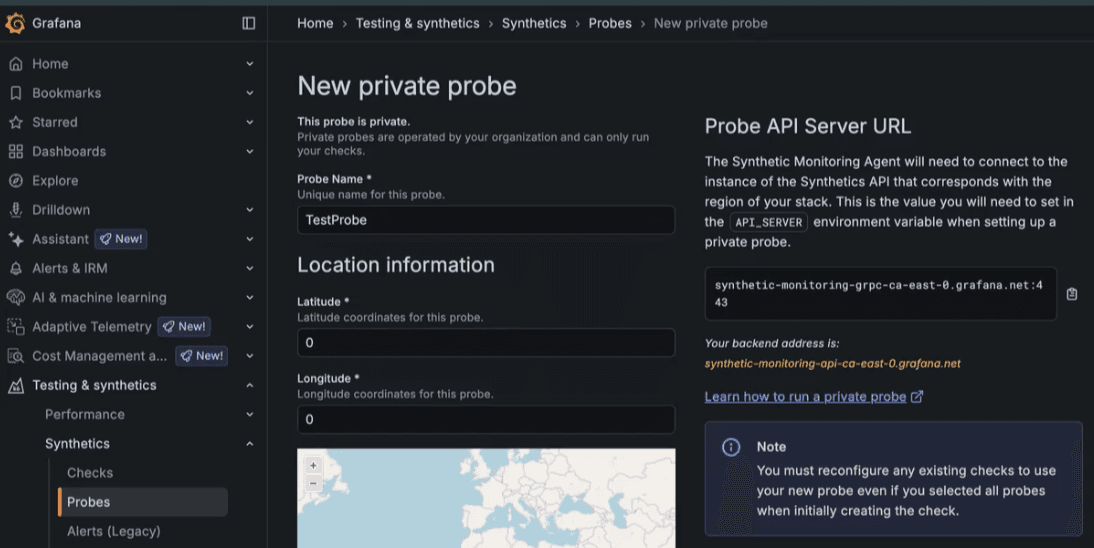Expand the AI & machine learning chevron
Screen dimensions: 1094x548
(249, 297)
